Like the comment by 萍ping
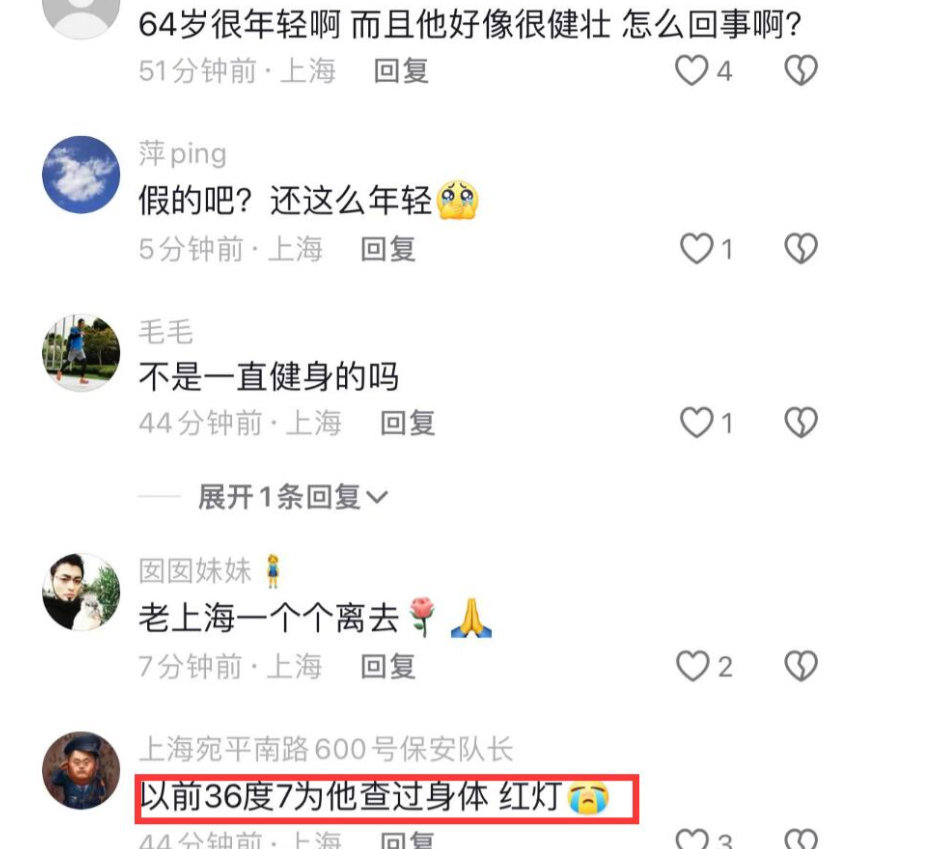 696,248
